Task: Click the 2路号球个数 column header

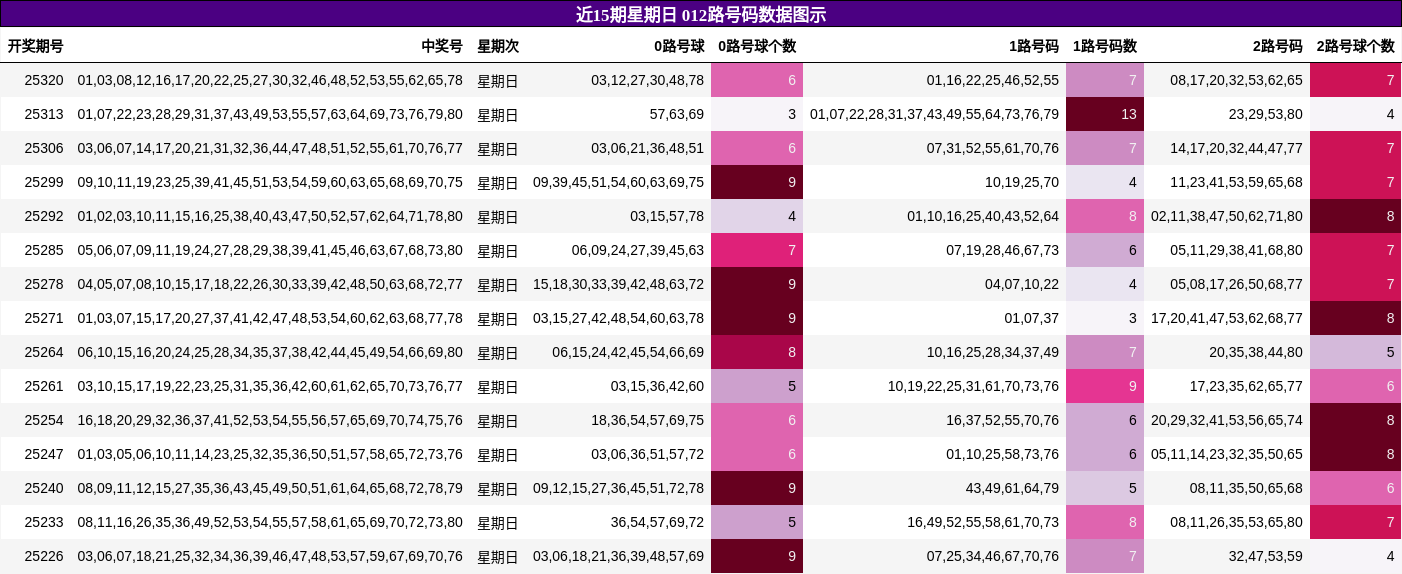Action: point(1355,46)
